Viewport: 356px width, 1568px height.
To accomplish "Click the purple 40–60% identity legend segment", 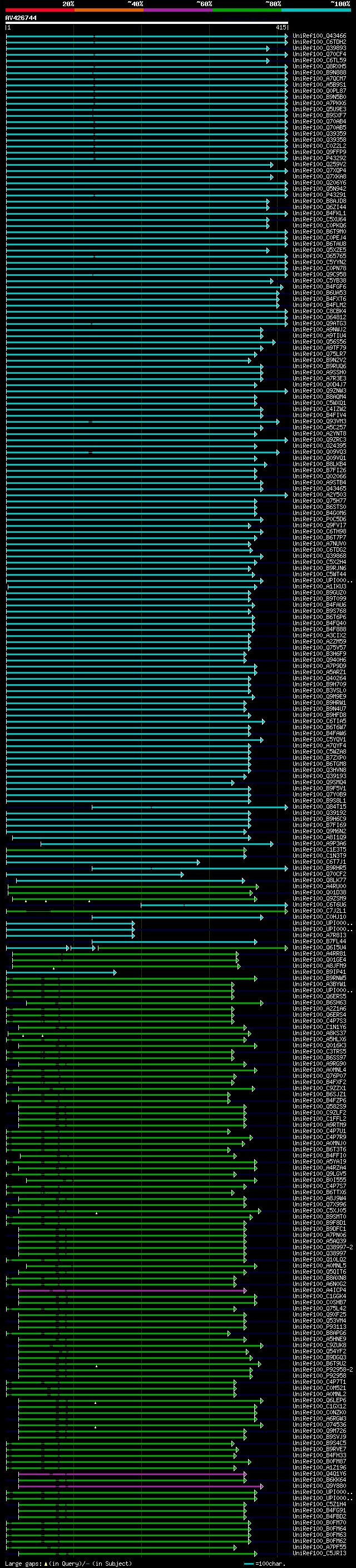I will (179, 10).
